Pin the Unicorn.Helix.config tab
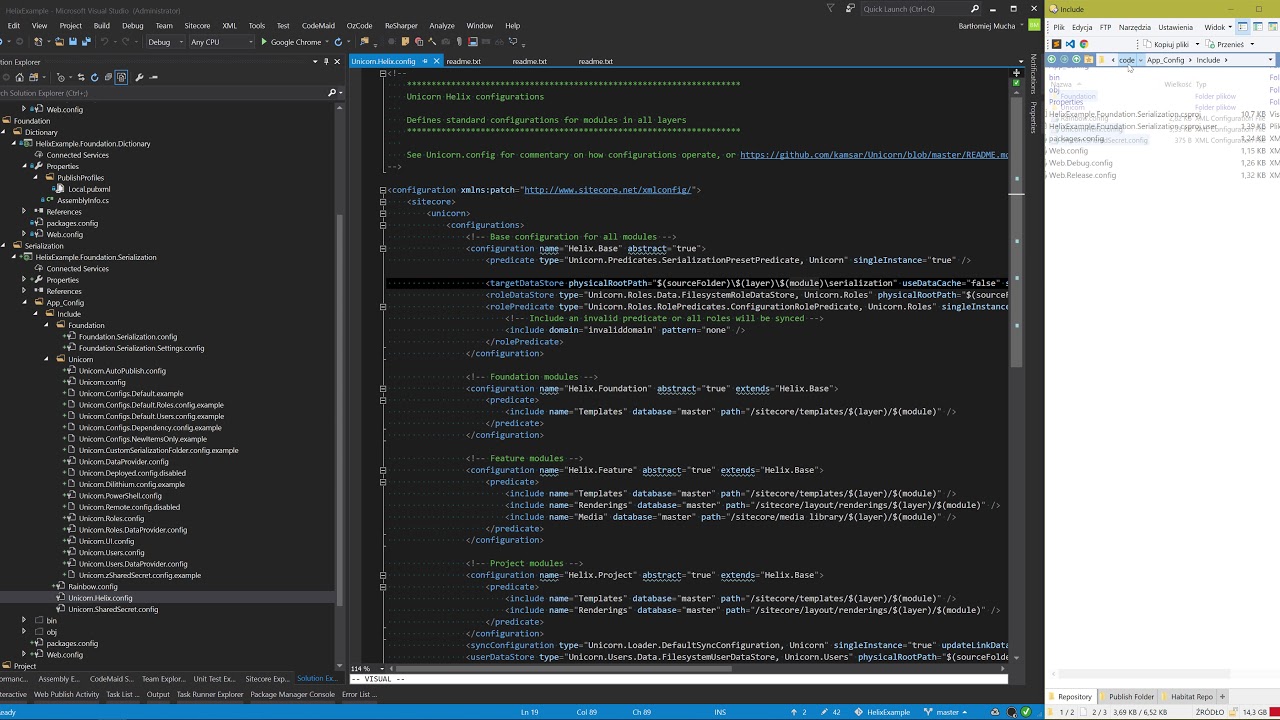Screen dimensions: 1280x720 (424, 61)
